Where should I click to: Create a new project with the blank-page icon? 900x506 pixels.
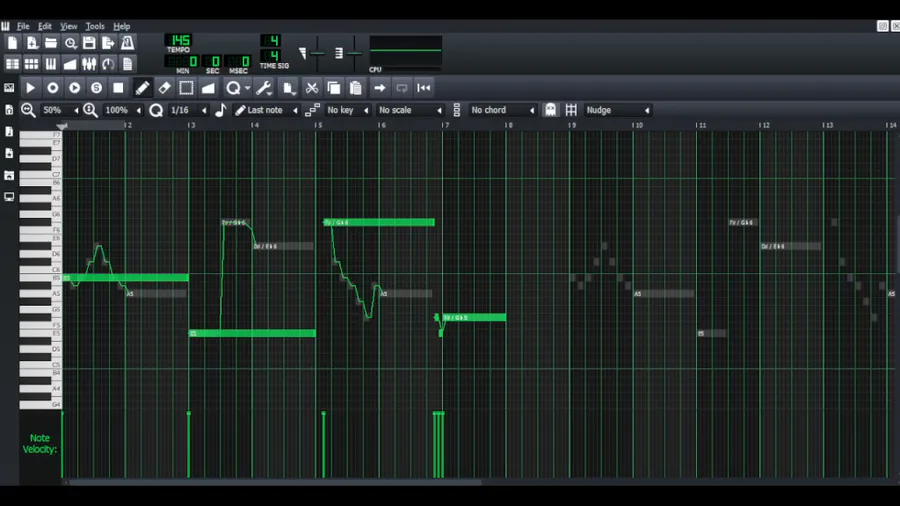pos(13,43)
